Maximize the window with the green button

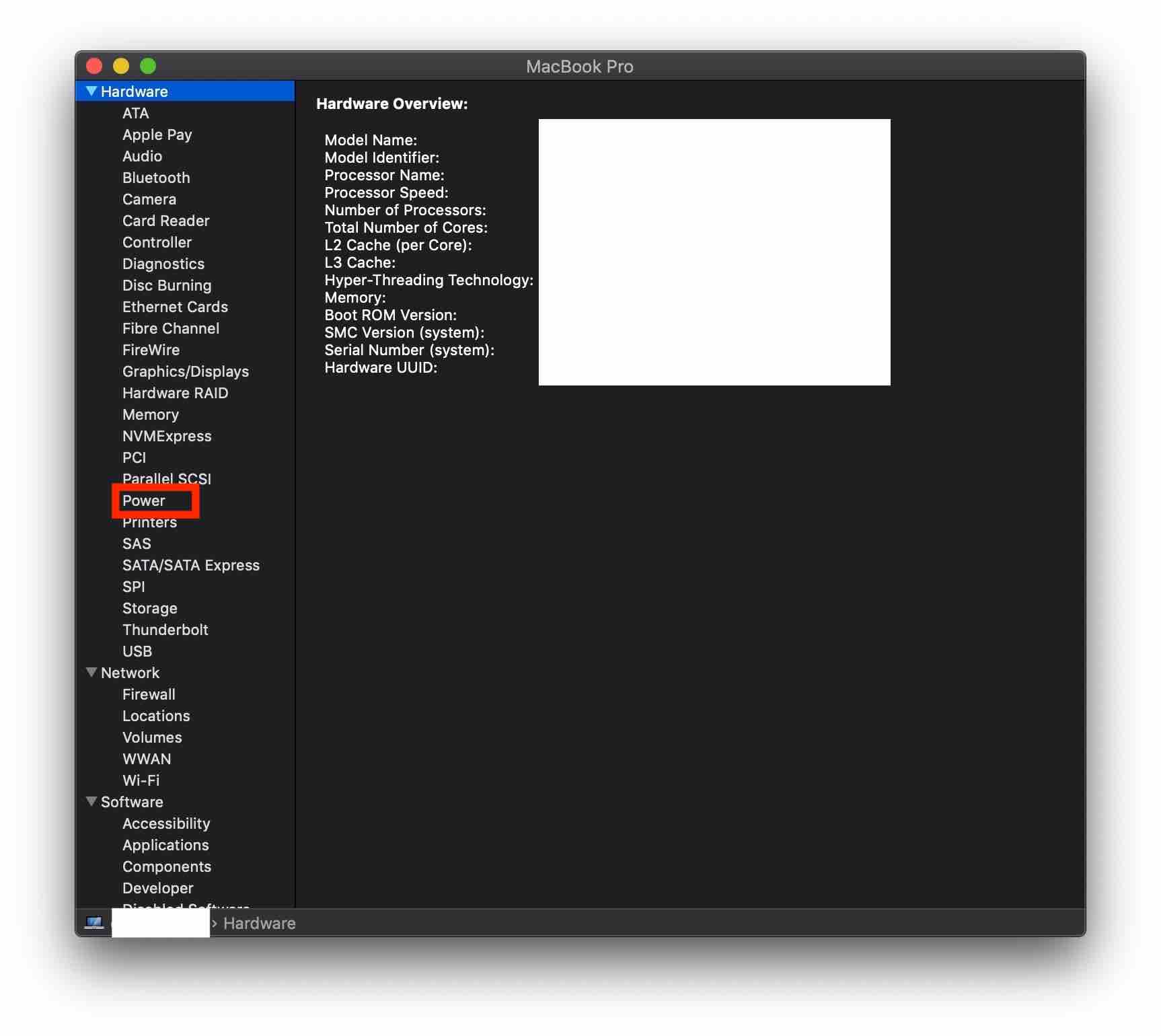(x=148, y=66)
